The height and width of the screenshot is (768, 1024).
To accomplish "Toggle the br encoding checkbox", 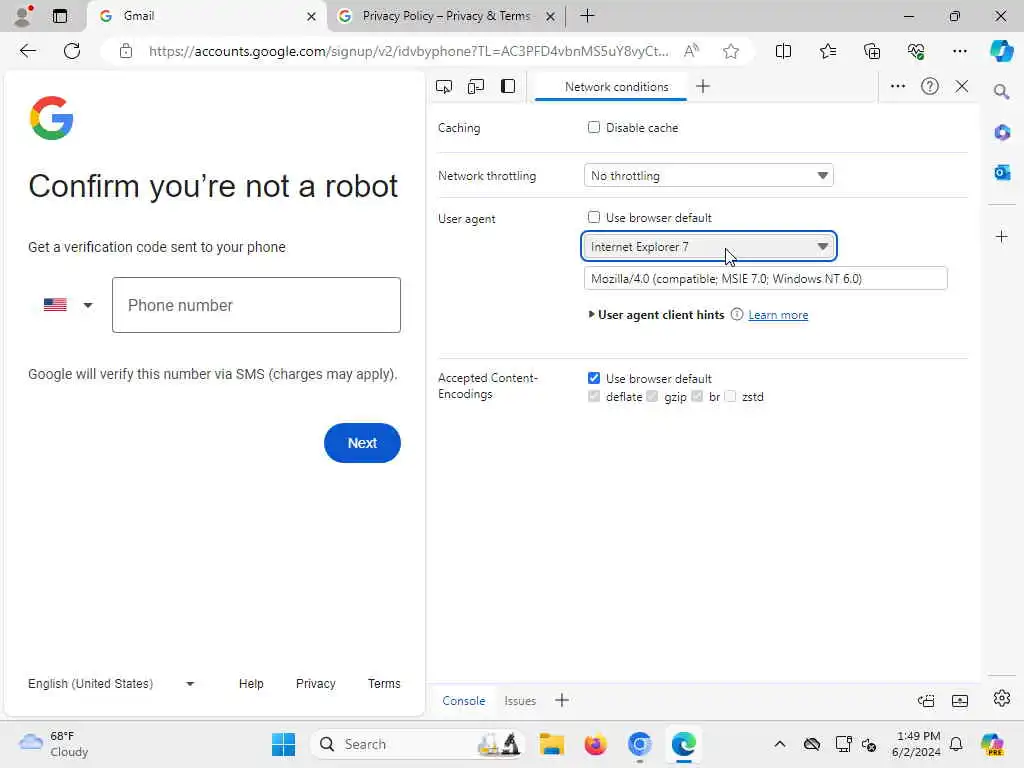I will click(697, 396).
